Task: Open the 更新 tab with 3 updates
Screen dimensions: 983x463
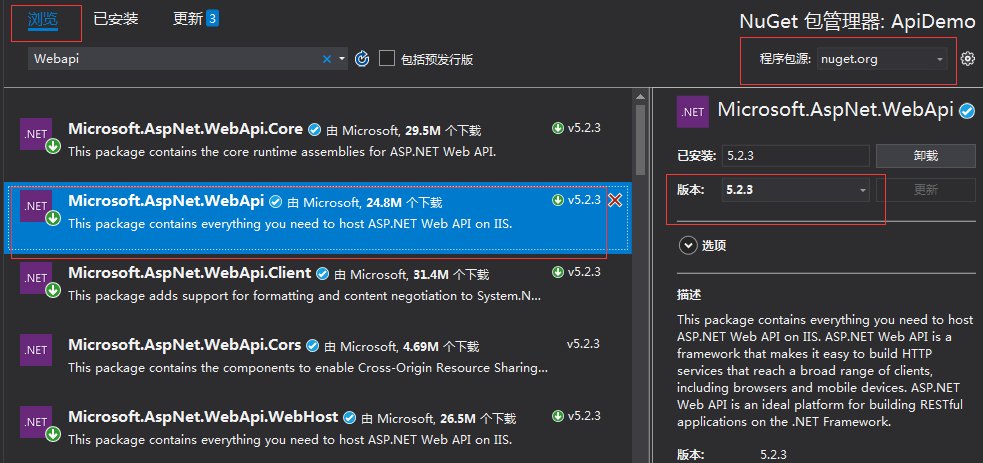Action: [195, 19]
